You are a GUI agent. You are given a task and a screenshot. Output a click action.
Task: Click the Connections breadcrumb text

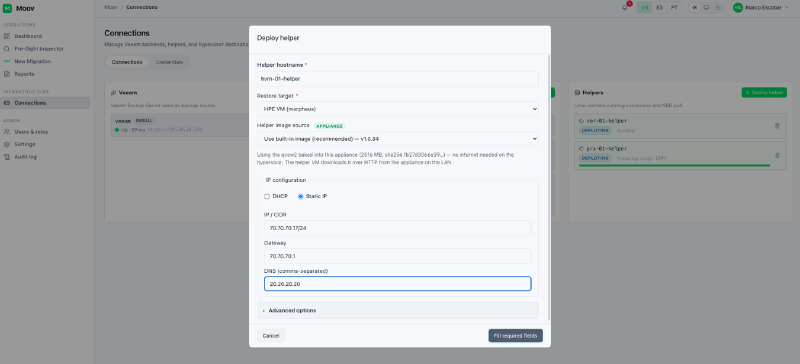(141, 8)
